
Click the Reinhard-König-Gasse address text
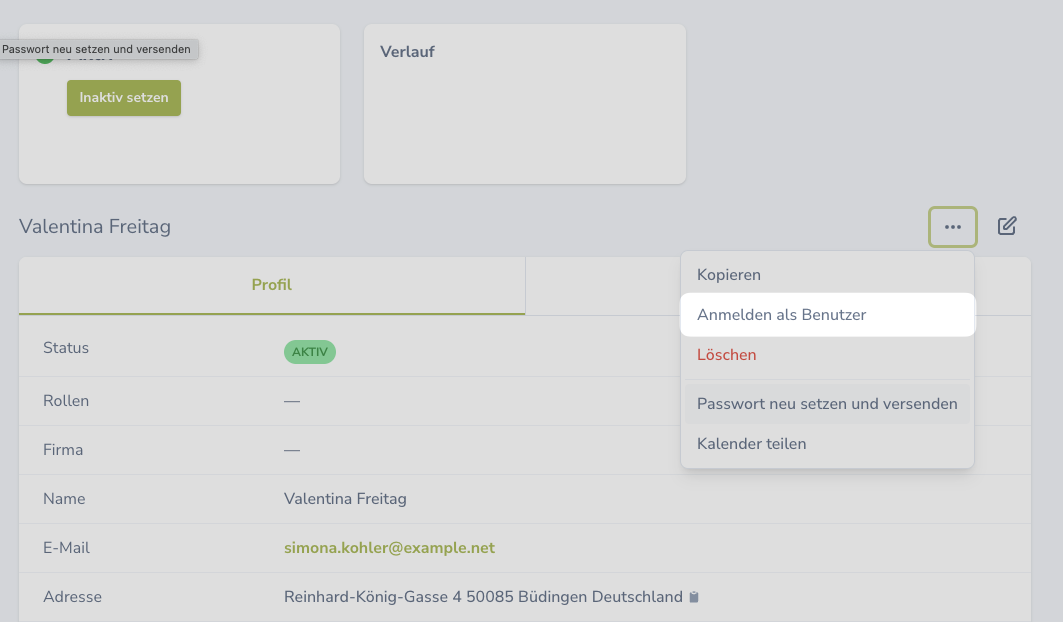click(x=483, y=597)
